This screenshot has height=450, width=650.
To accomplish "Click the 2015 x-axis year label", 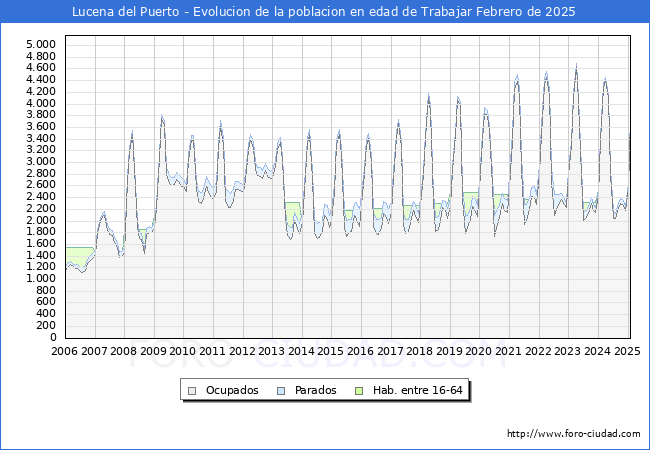I will tap(331, 351).
